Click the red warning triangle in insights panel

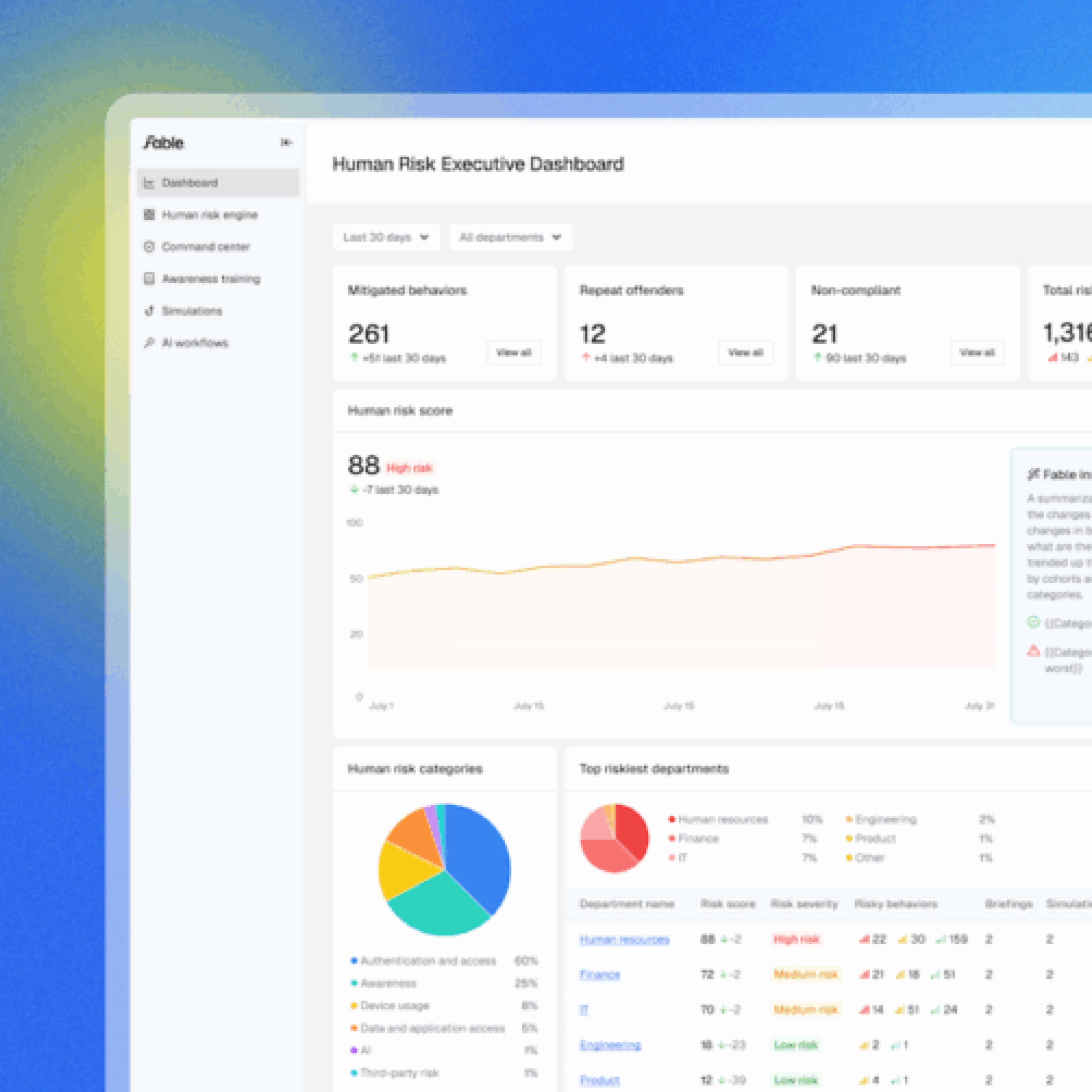point(1033,651)
